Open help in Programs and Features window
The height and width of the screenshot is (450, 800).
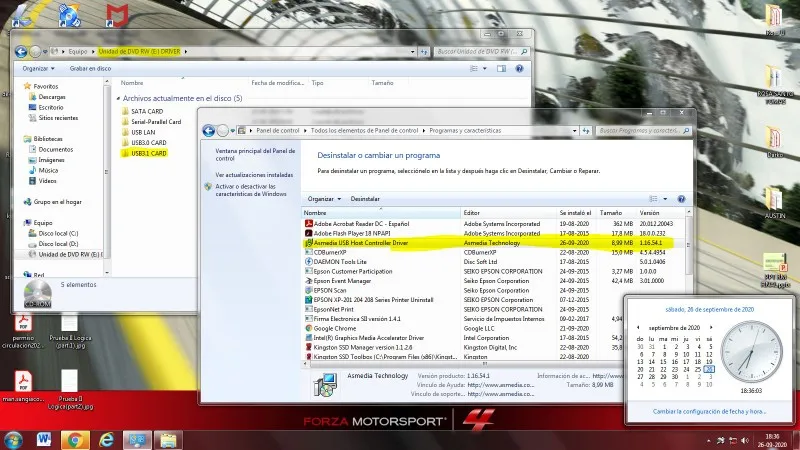pos(681,199)
